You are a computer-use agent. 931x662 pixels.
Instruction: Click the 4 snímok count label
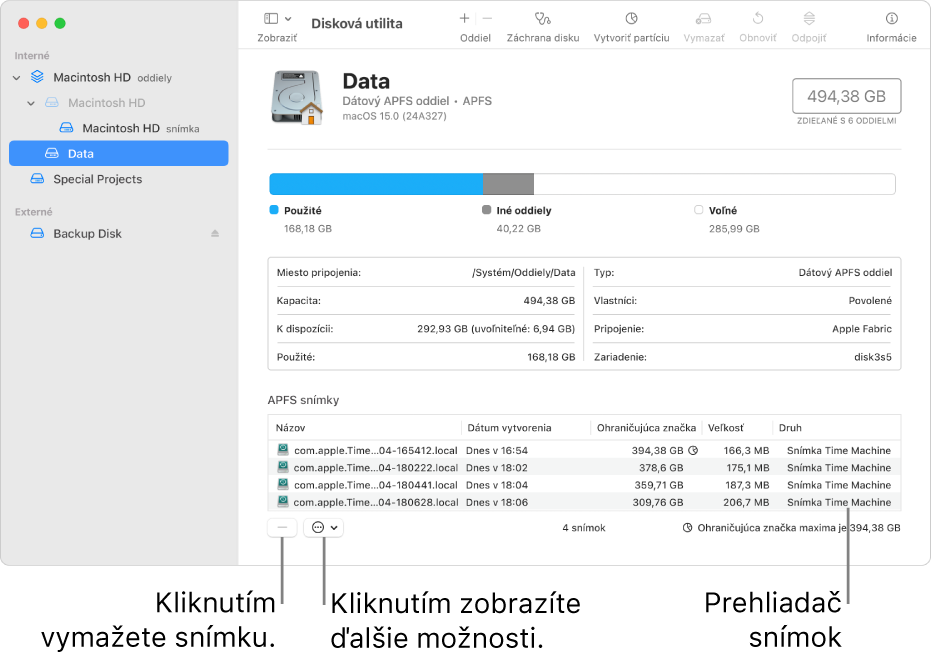coord(584,528)
